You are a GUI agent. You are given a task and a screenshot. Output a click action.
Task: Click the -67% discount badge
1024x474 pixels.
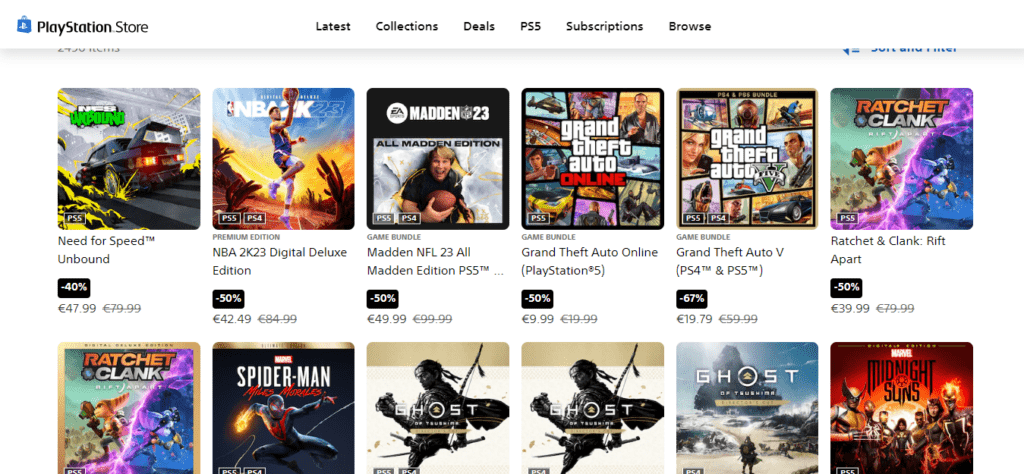(692, 298)
